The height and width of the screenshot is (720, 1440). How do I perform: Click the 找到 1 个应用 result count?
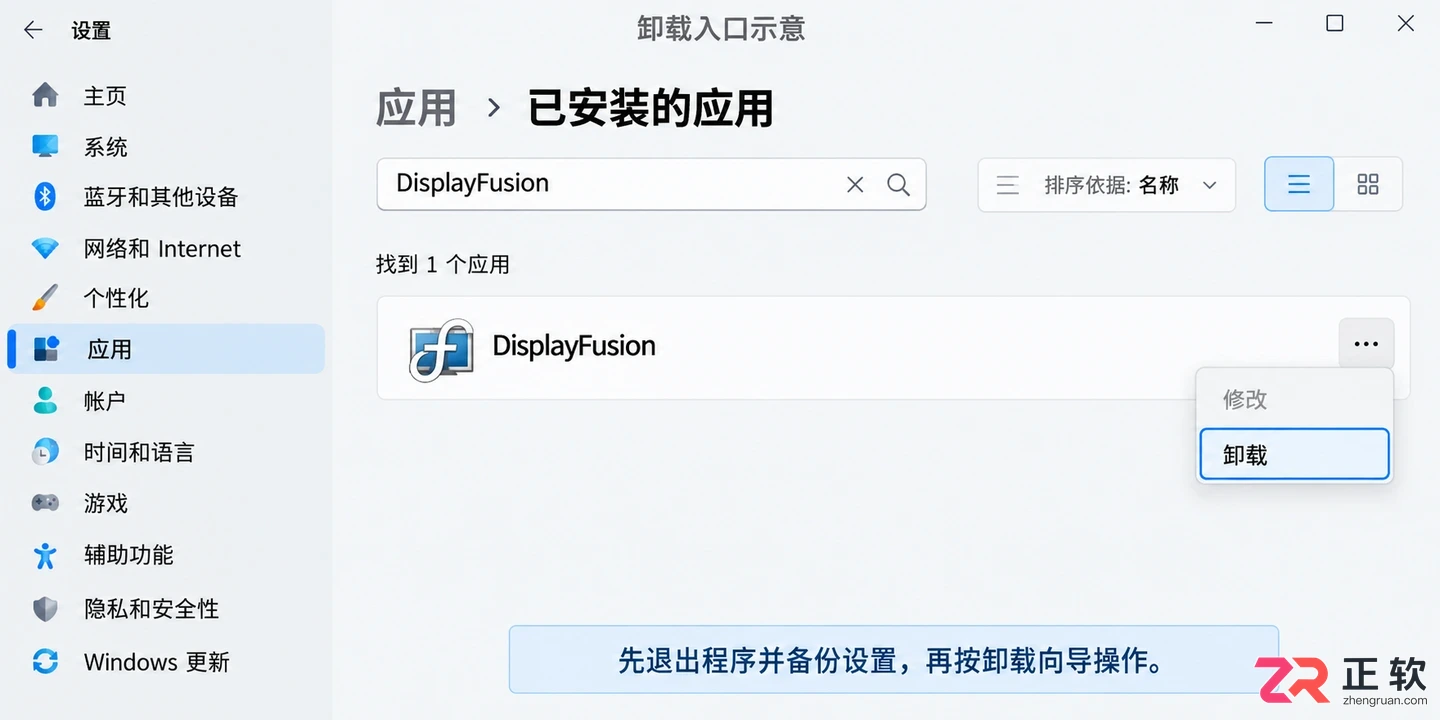tap(443, 265)
